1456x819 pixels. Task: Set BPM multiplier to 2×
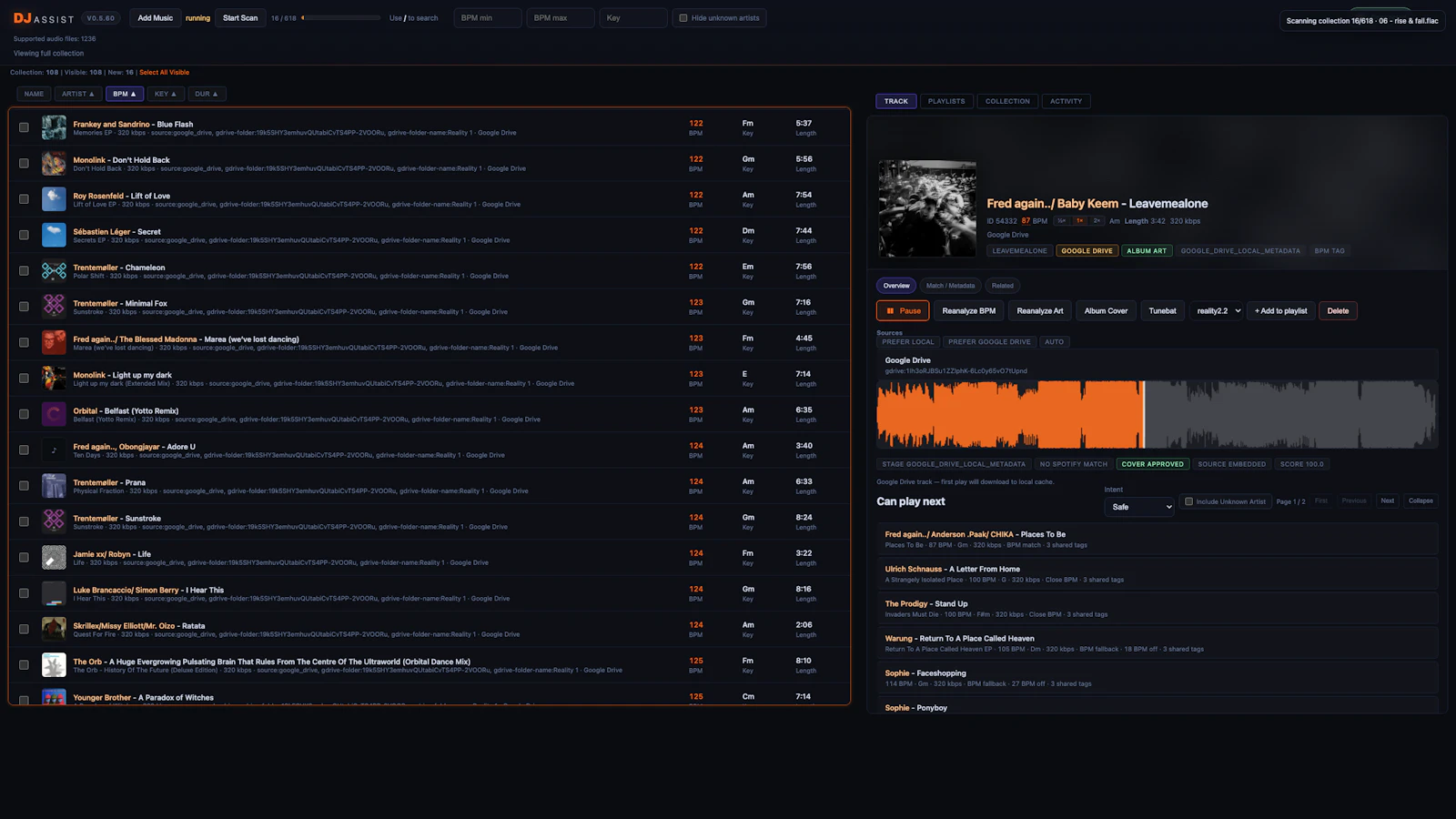(x=1097, y=221)
